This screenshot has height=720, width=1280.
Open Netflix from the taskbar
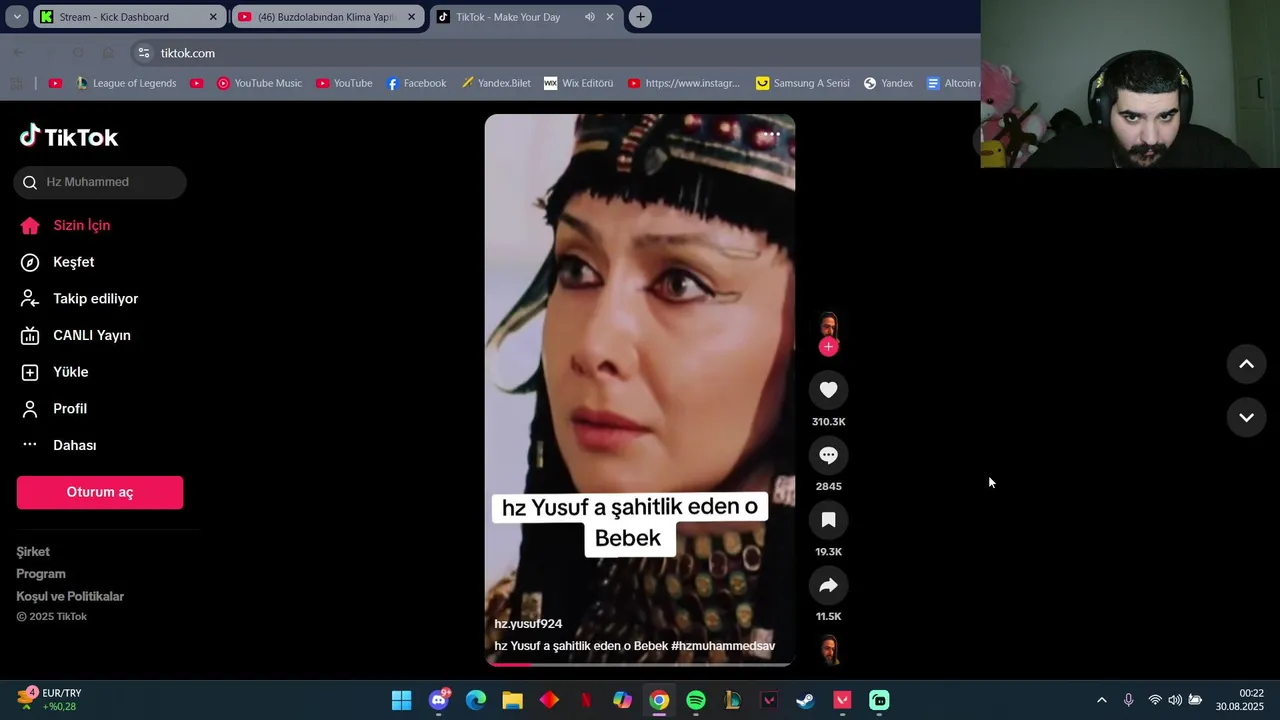(586, 700)
